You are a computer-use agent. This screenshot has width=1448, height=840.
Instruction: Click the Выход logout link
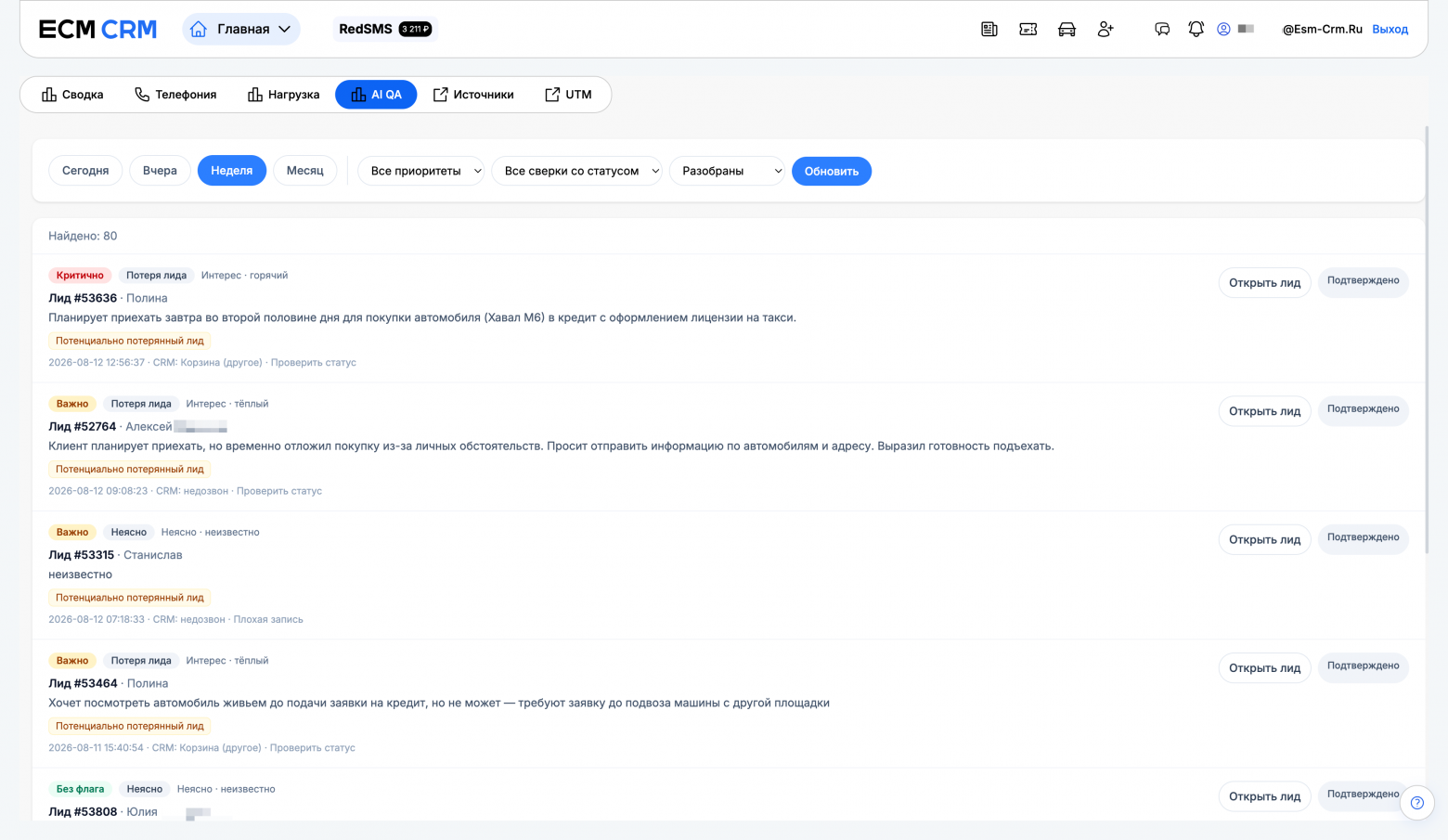(x=1390, y=30)
